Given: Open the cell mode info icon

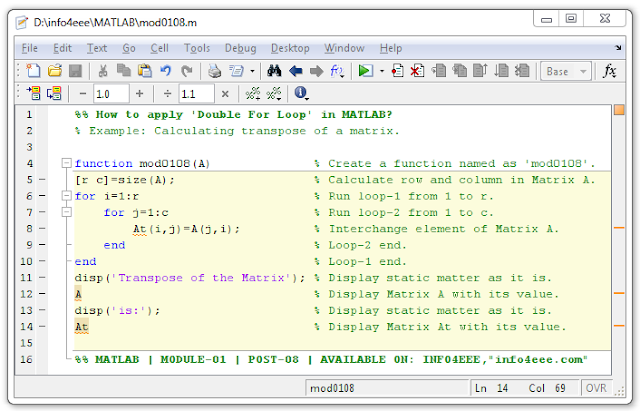Looking at the screenshot, I should click(301, 93).
